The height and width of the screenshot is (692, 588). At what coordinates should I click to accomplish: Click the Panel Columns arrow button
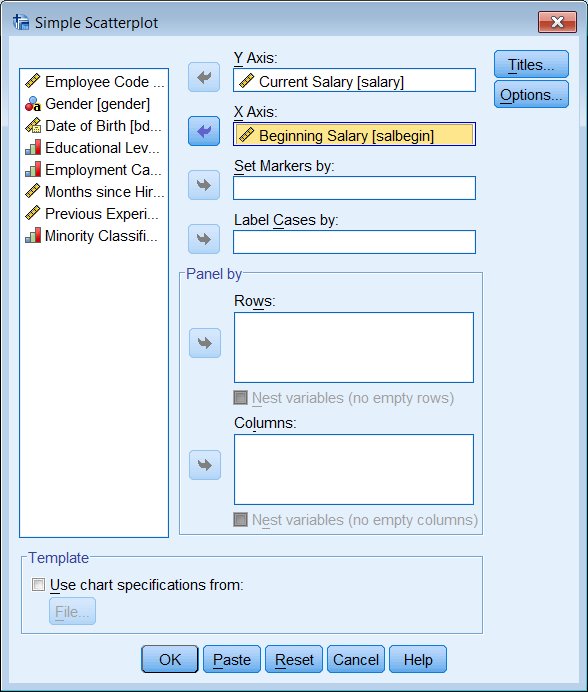point(205,465)
